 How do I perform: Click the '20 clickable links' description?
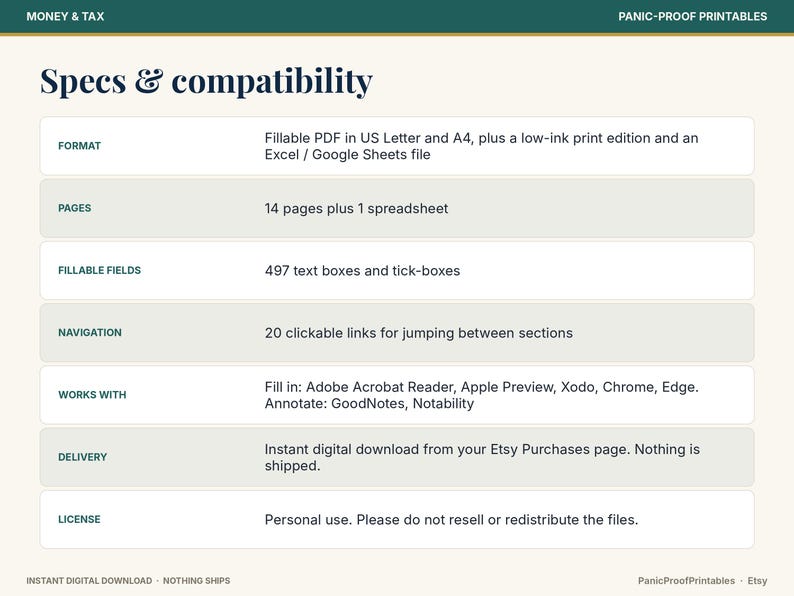tap(419, 333)
